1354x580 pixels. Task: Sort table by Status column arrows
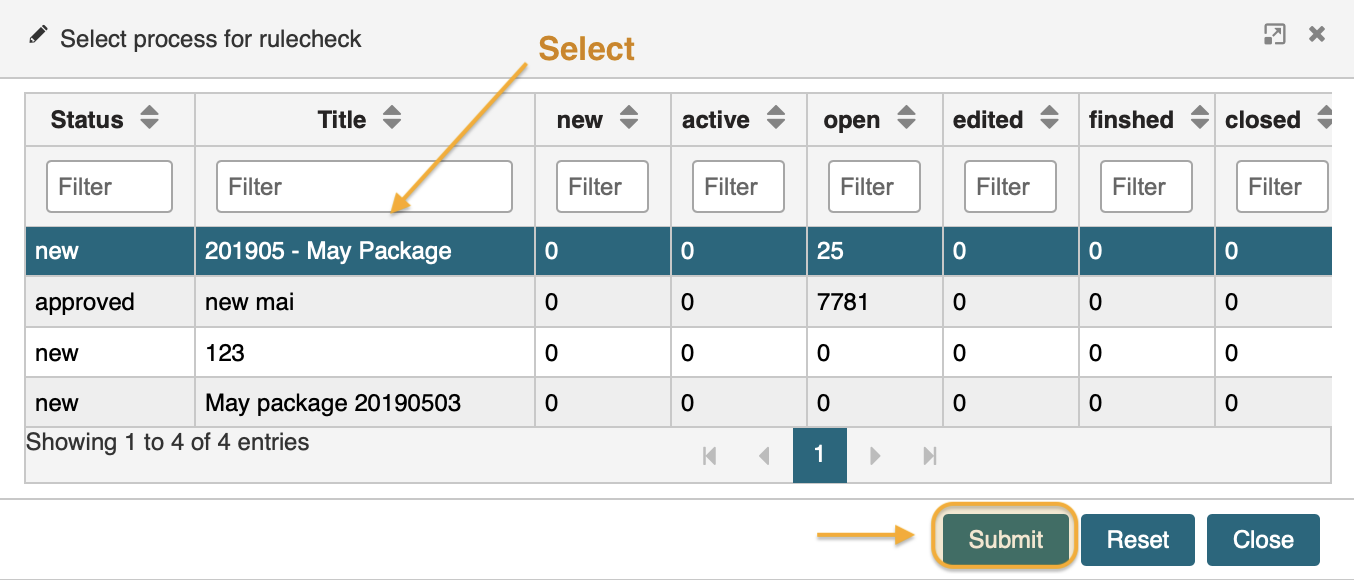[x=149, y=119]
